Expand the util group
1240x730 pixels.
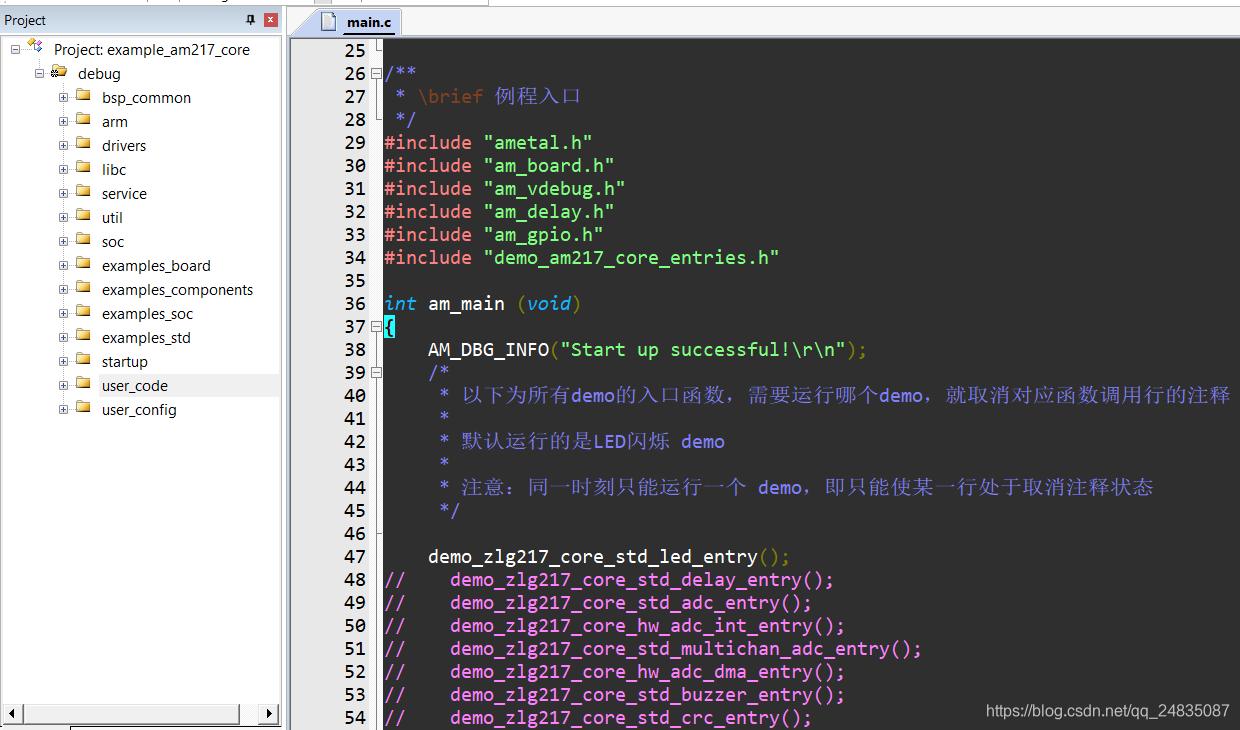tap(63, 217)
